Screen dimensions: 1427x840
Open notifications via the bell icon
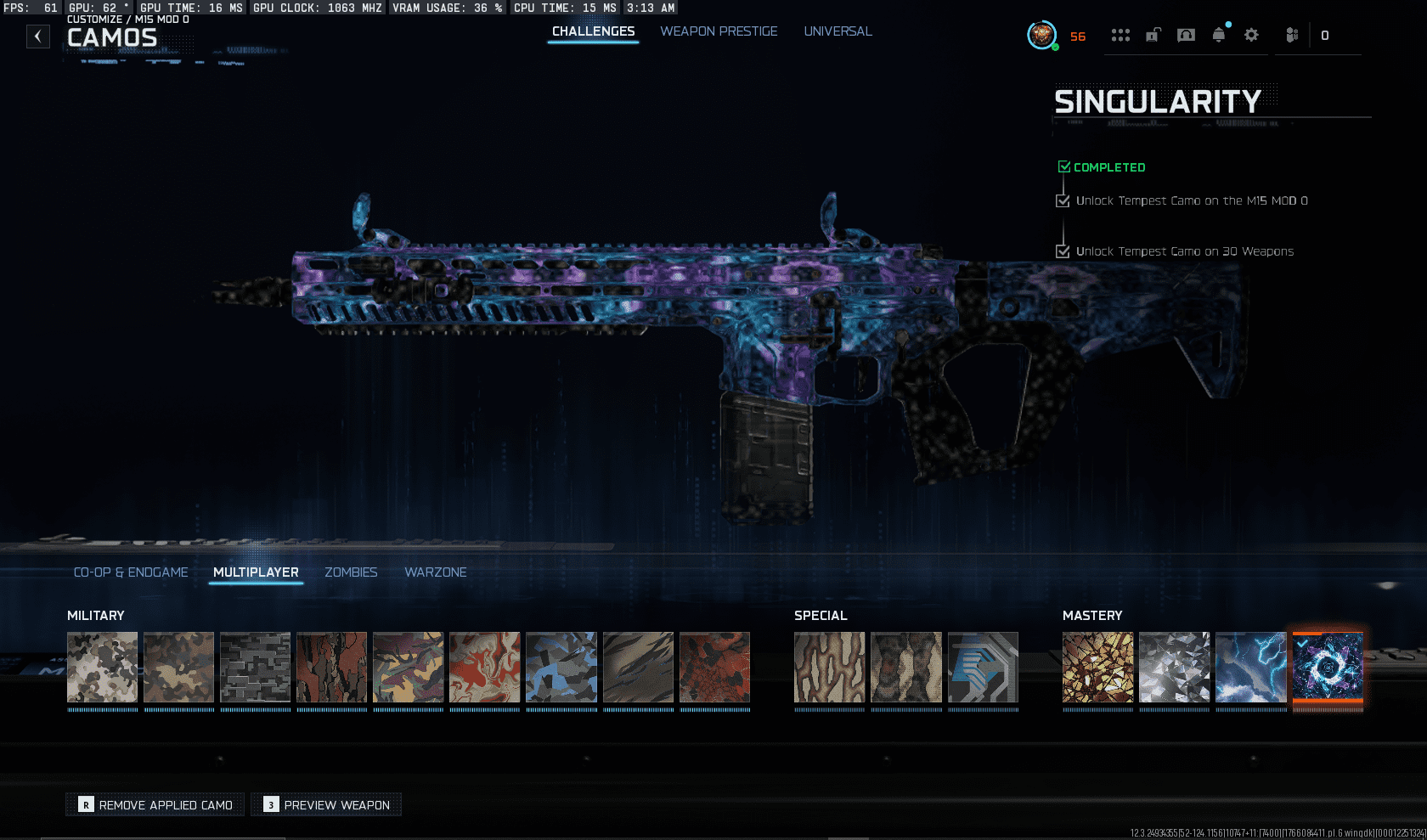(1219, 36)
